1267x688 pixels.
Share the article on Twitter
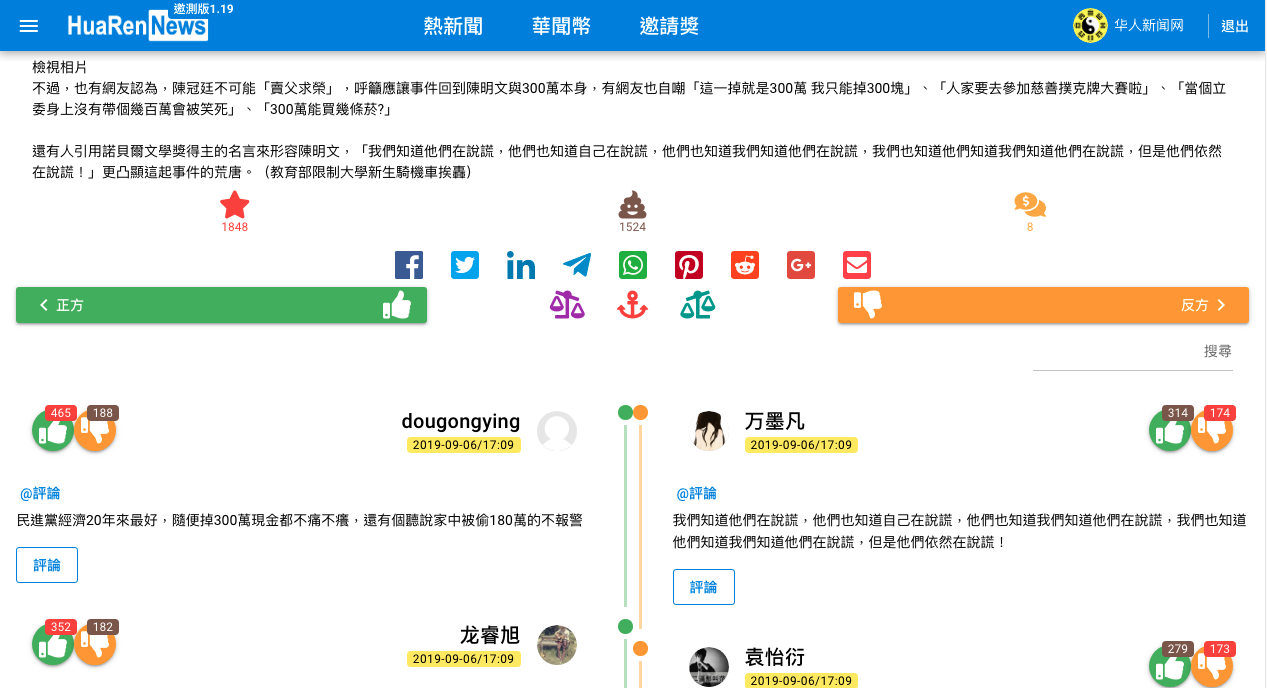464,265
